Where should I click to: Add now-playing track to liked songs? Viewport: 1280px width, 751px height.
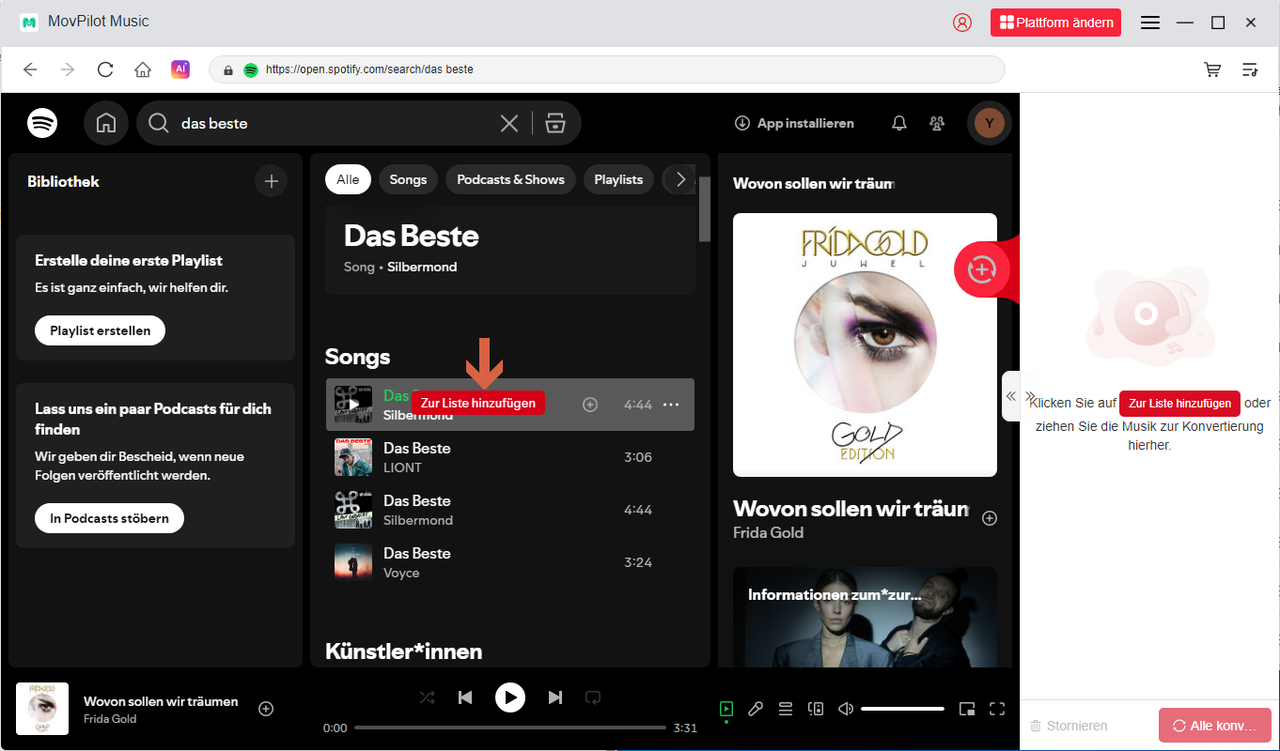click(266, 708)
